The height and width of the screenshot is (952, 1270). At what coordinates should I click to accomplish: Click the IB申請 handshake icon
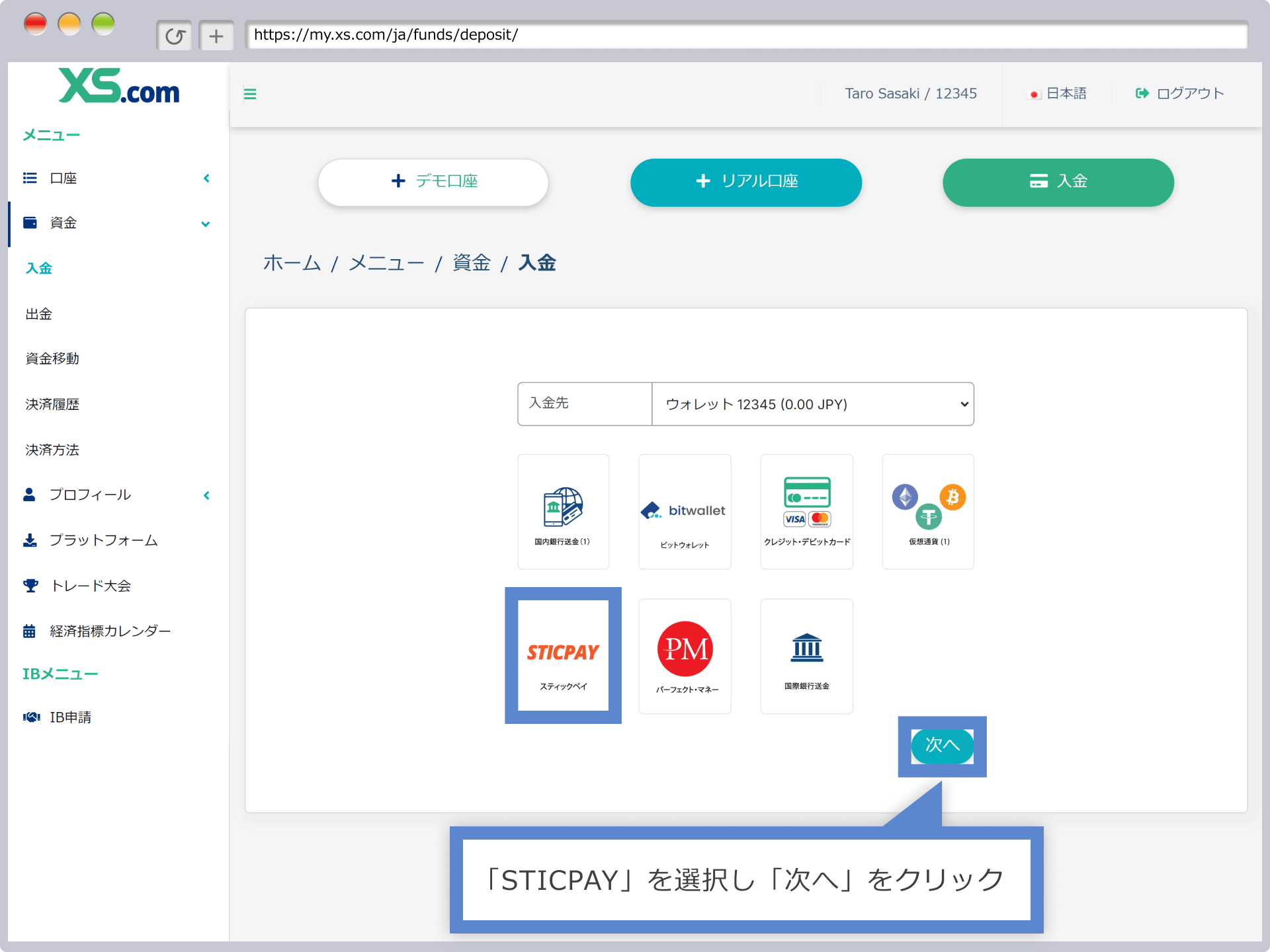coord(31,717)
